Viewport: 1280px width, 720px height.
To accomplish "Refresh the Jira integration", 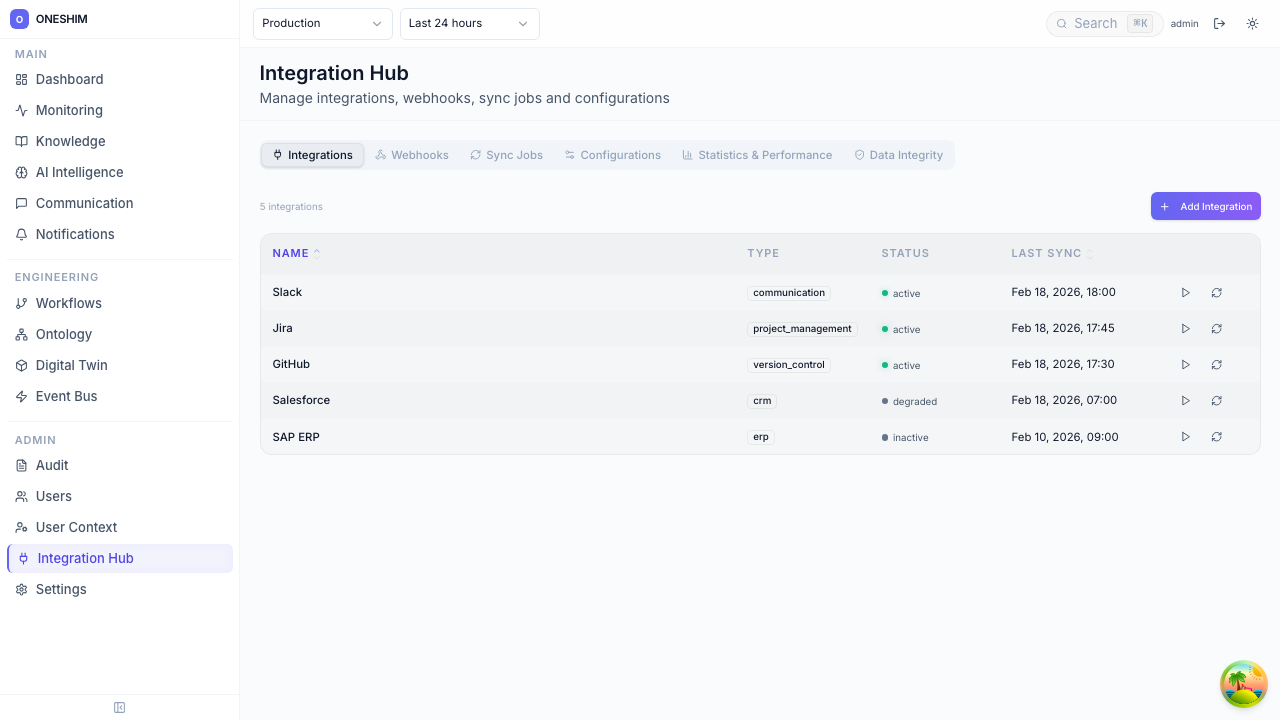I will pyautogui.click(x=1217, y=328).
